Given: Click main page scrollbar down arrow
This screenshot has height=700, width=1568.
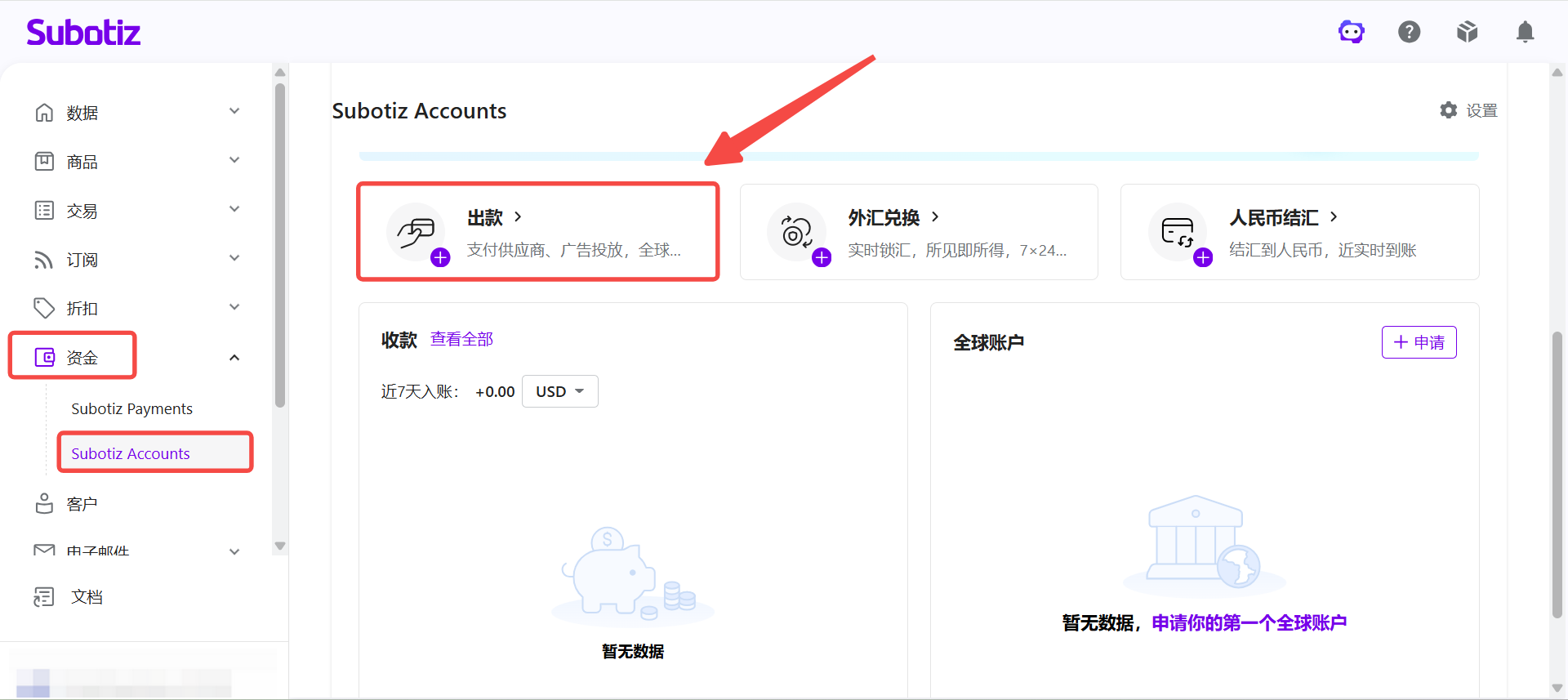Looking at the screenshot, I should click(x=1557, y=689).
